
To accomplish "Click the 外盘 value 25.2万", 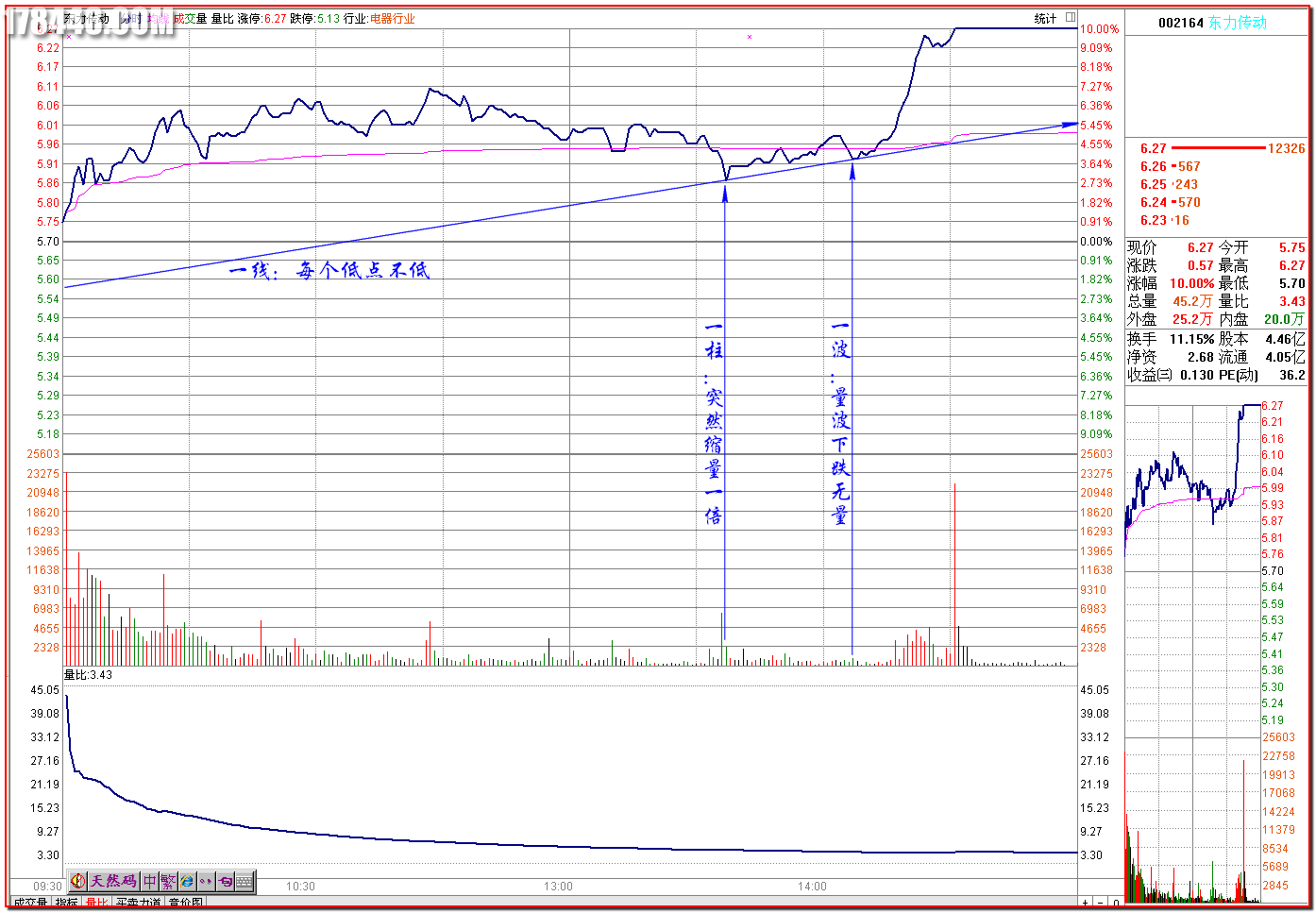I will pyautogui.click(x=1192, y=319).
